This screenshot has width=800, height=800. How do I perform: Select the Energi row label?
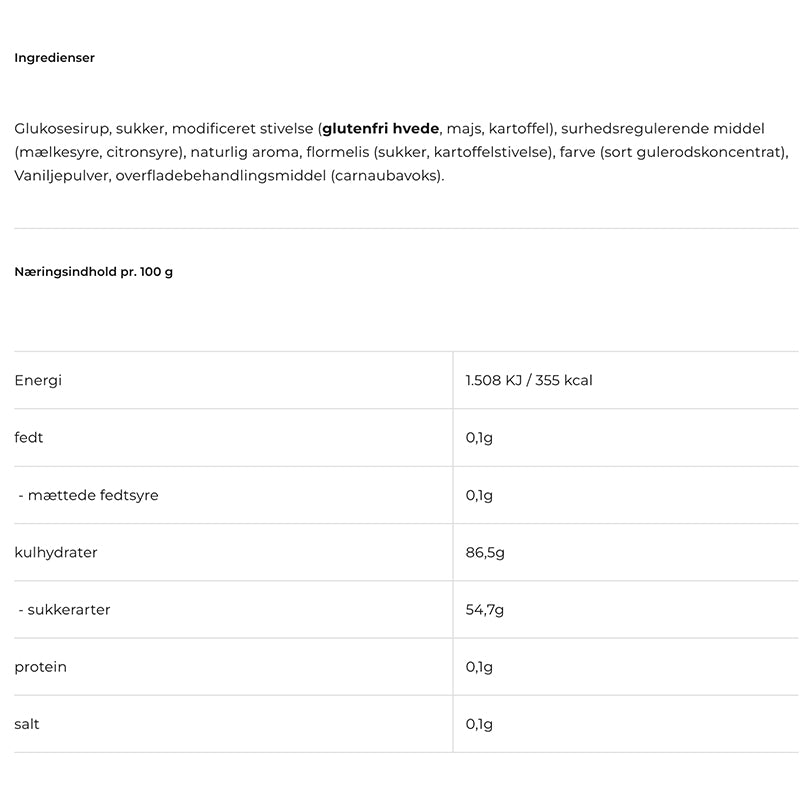(x=38, y=381)
